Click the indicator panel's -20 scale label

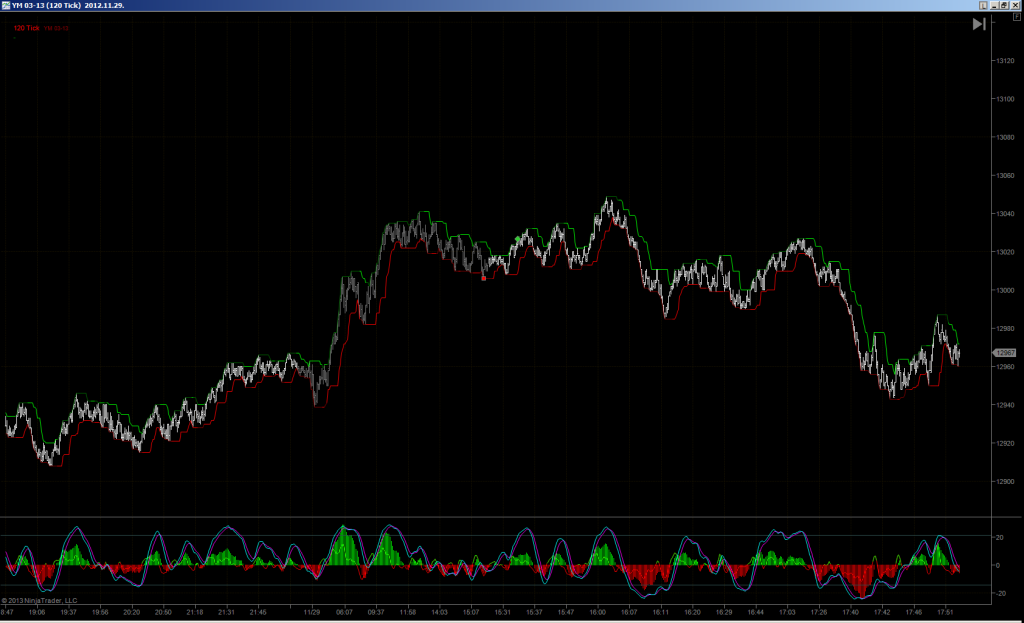pos(999,594)
